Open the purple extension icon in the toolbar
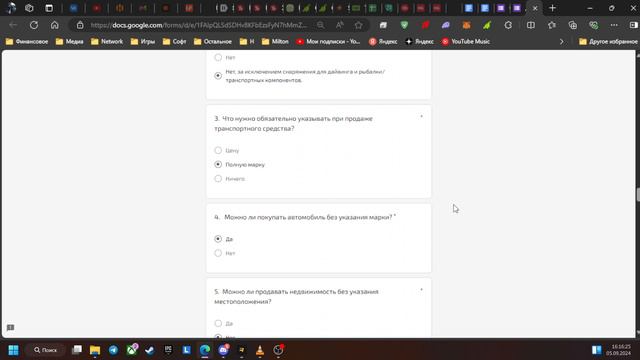This screenshot has width=640, height=360. [446, 25]
